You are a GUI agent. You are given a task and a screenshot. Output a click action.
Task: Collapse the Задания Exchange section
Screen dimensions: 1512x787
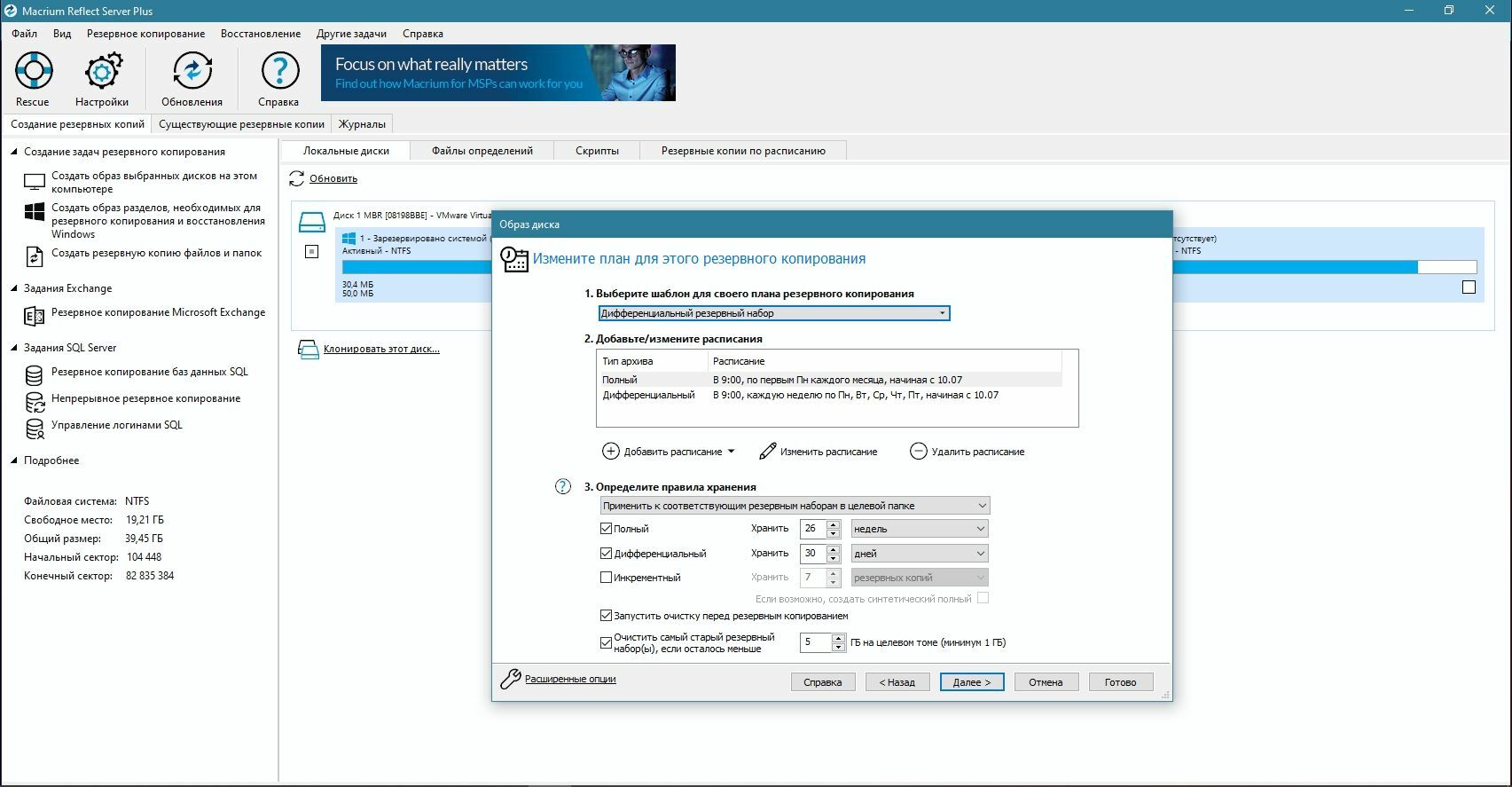point(14,288)
